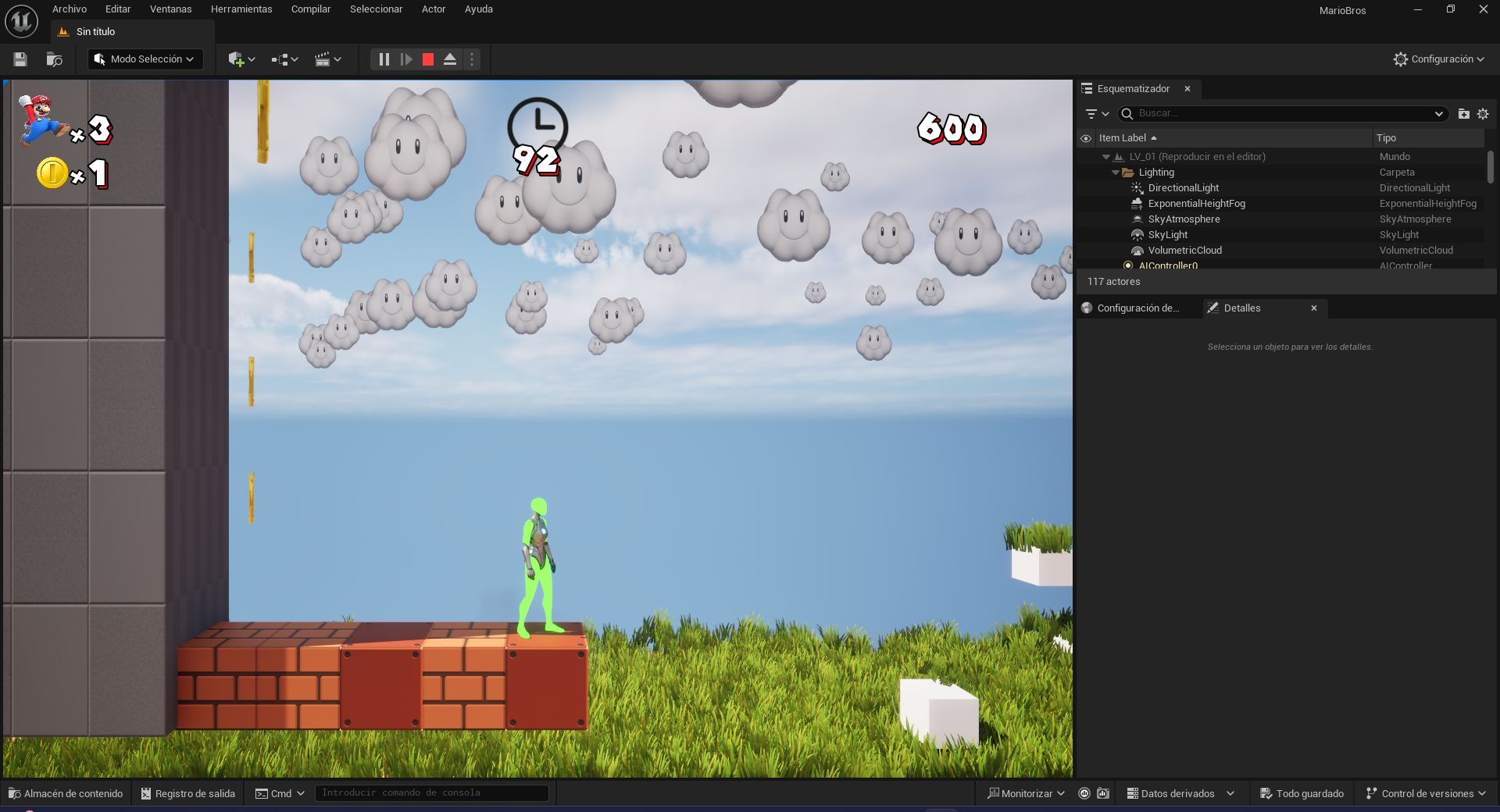Open the Compilar menu
This screenshot has height=812, width=1500.
tap(311, 9)
